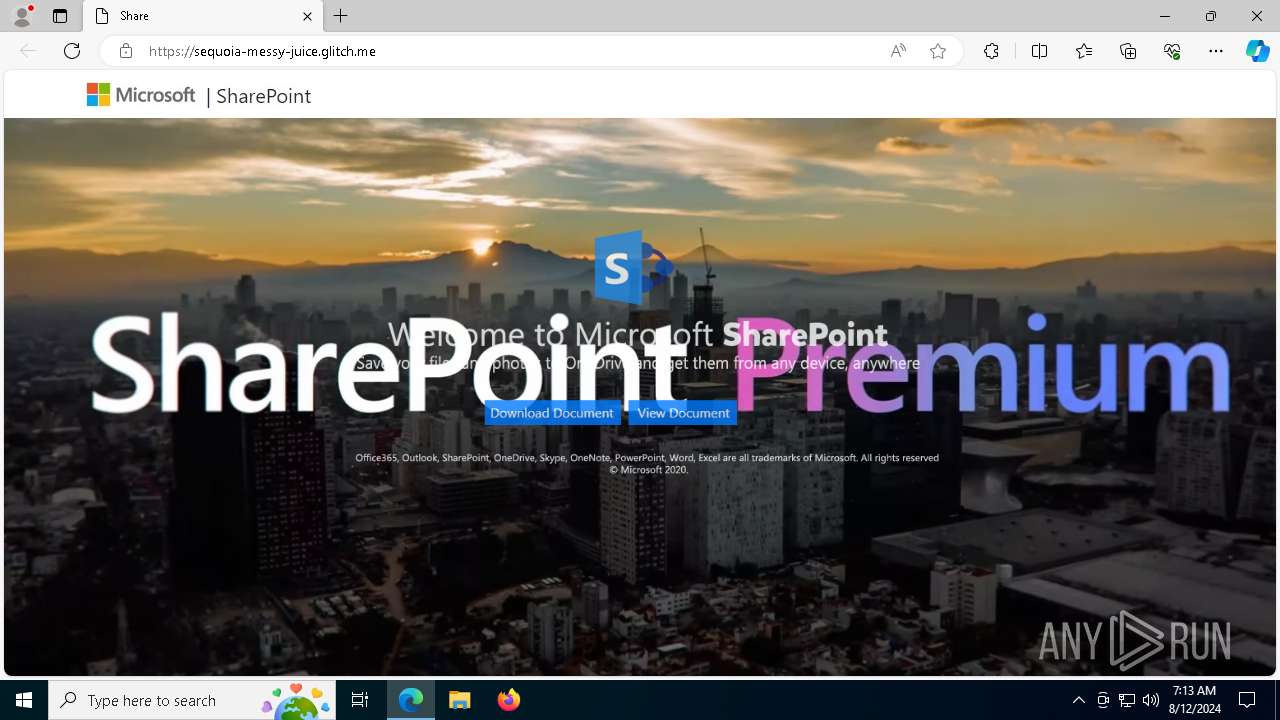This screenshot has width=1280, height=720.
Task: Open Microsoft Edge from taskbar
Action: 411,700
